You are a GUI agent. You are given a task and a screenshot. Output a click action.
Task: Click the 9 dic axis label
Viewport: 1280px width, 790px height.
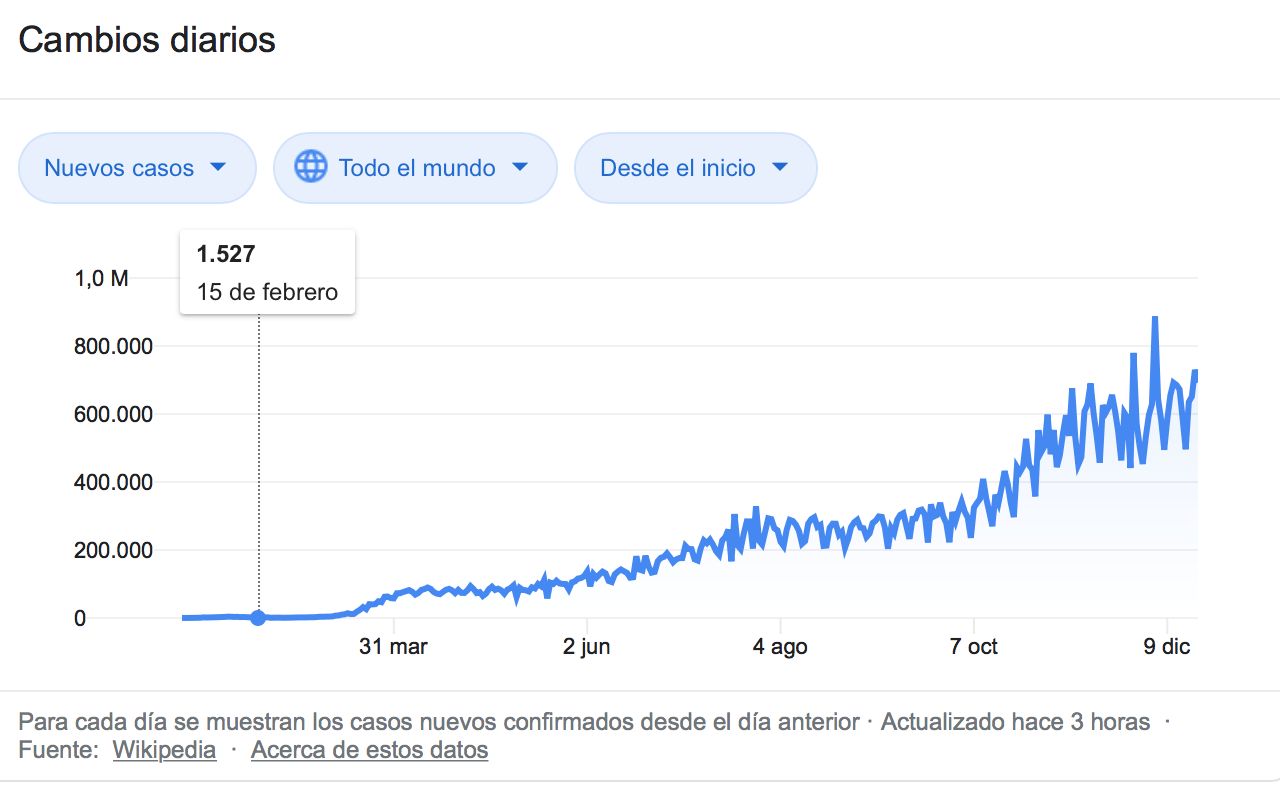(1167, 647)
